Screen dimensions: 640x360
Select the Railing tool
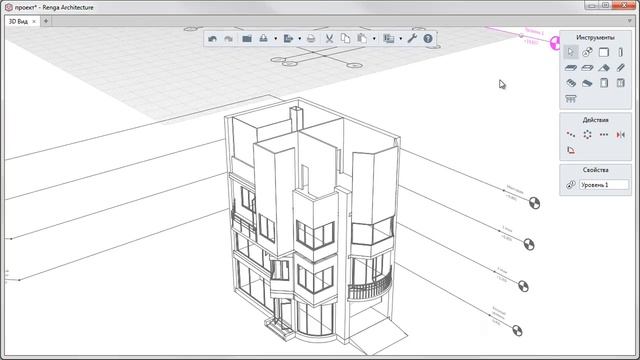click(571, 99)
